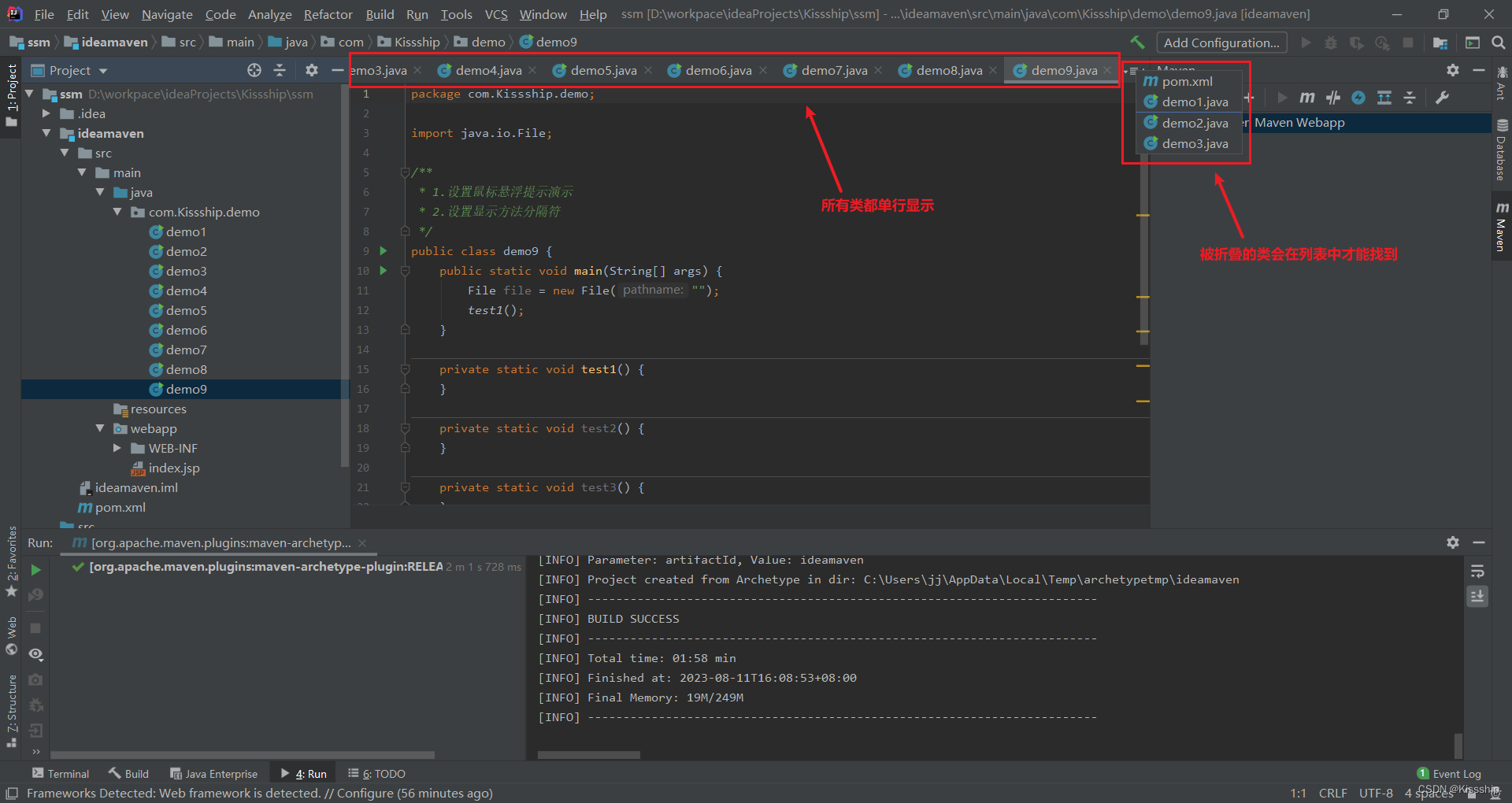Select demo5 in project tree
This screenshot has height=803, width=1512.
186,310
